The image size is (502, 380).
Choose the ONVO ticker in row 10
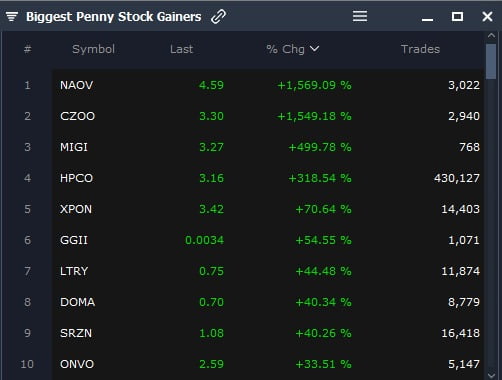[x=77, y=364]
